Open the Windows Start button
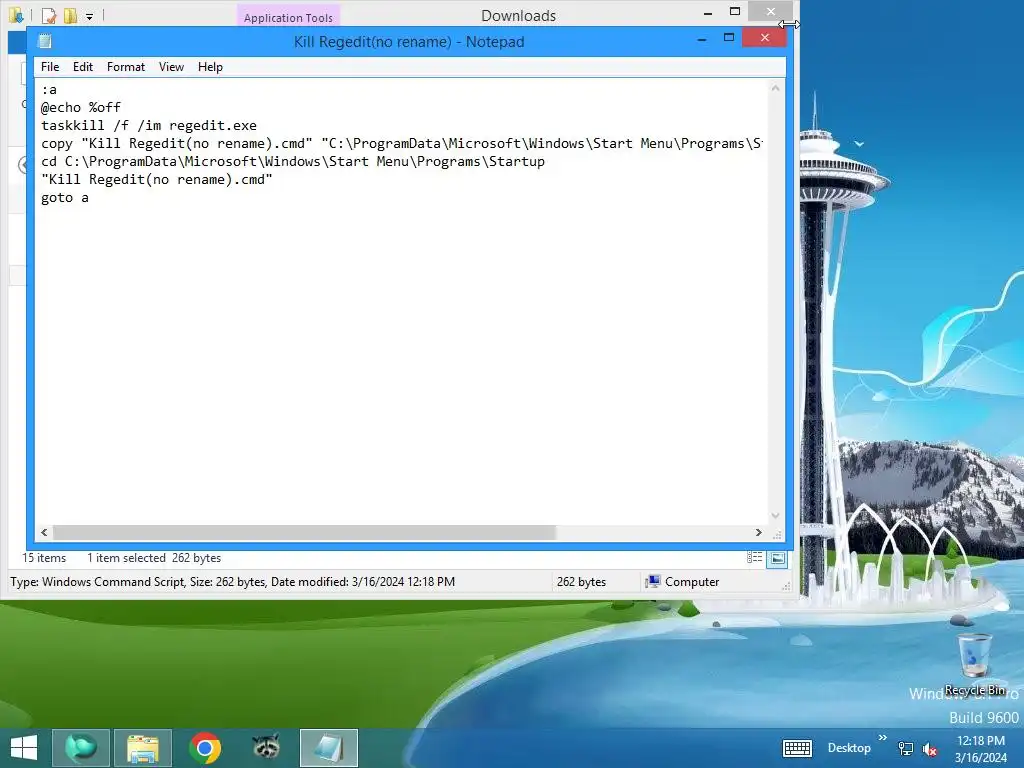Screen dimensions: 1024x768 coord(24,748)
